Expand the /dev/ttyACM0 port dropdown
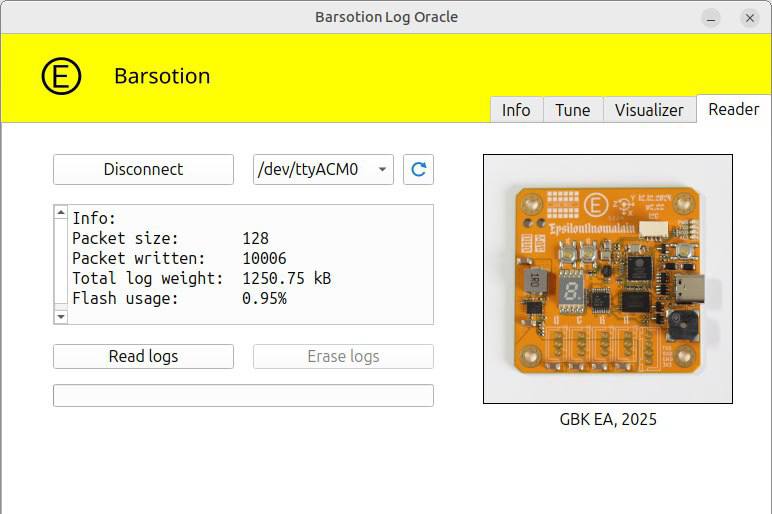Viewport: 772px width, 514px height. [x=323, y=169]
